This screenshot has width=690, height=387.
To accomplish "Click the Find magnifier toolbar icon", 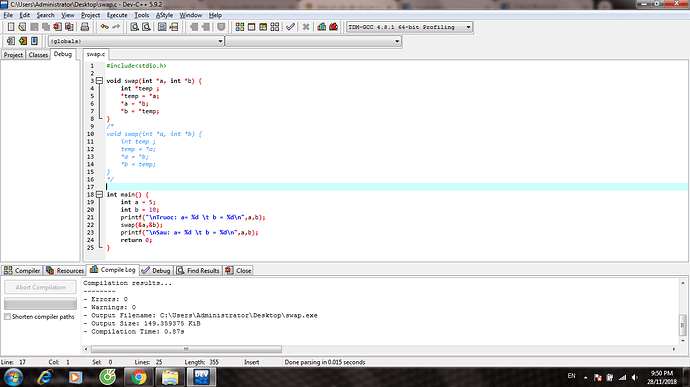I will pyautogui.click(x=134, y=27).
